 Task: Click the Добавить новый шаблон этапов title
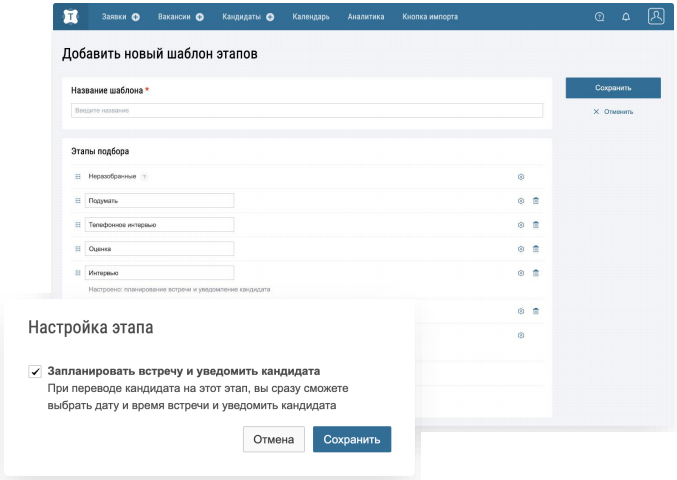(x=160, y=54)
